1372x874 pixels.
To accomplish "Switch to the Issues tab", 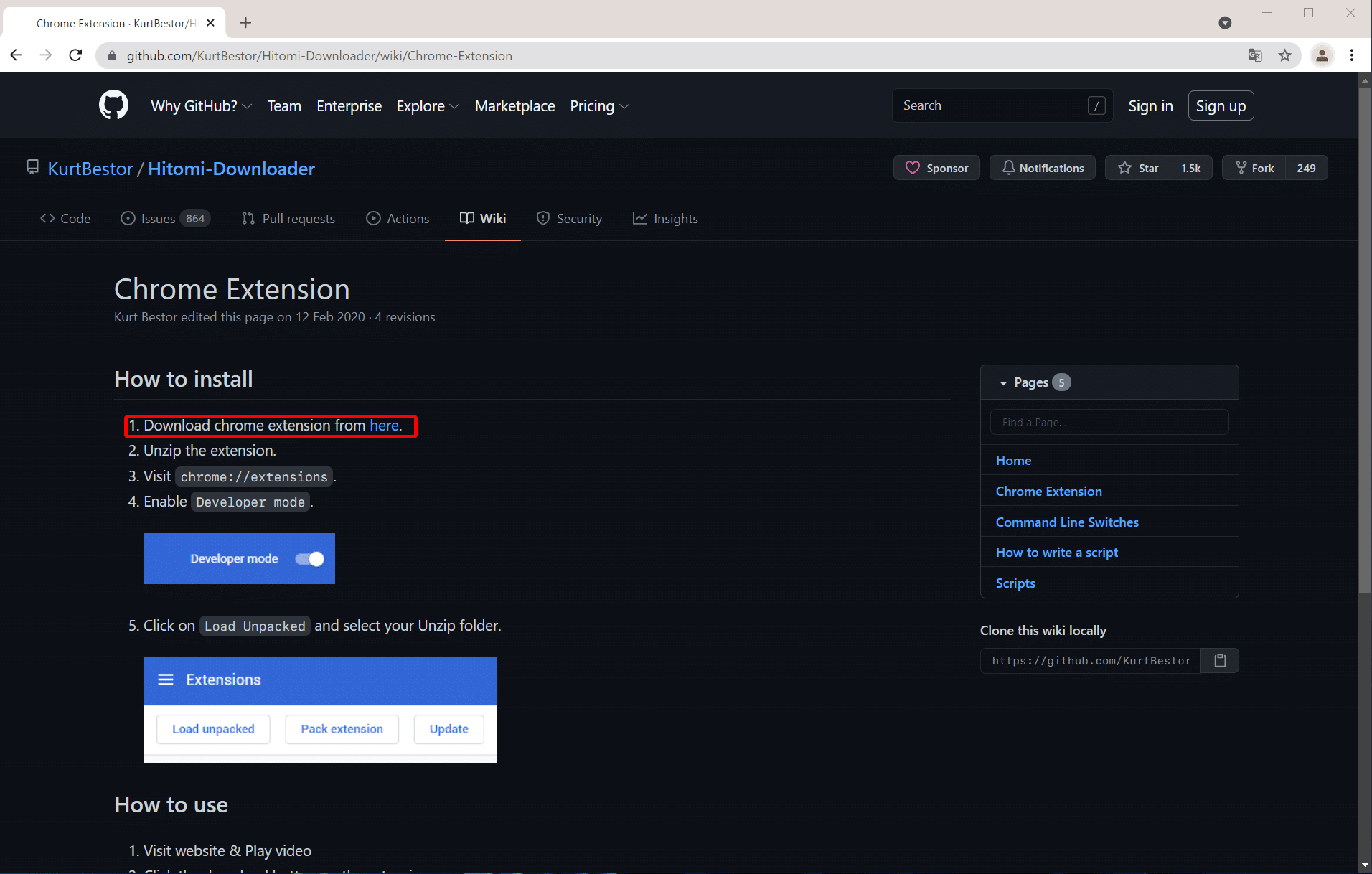I will (165, 218).
